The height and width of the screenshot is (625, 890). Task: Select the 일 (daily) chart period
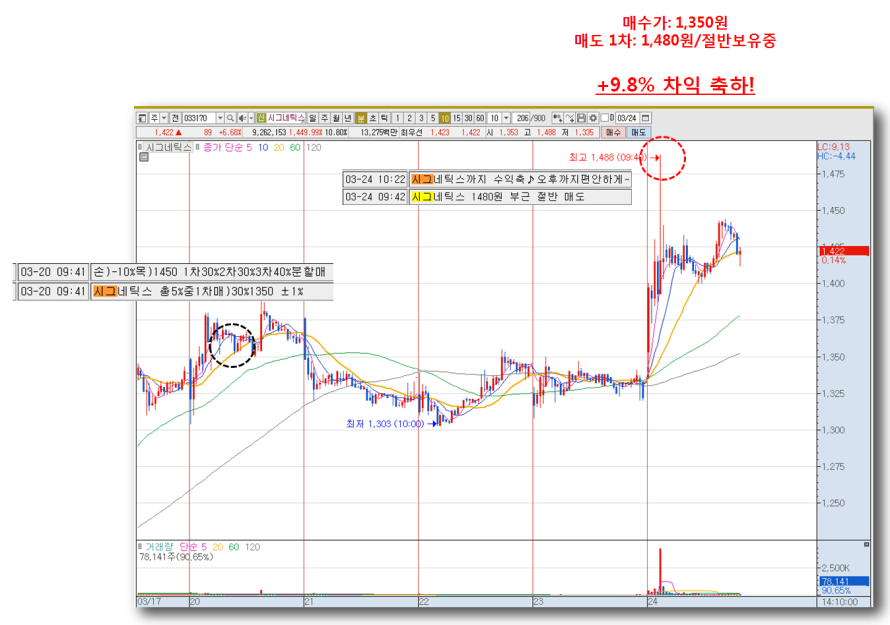(x=312, y=118)
